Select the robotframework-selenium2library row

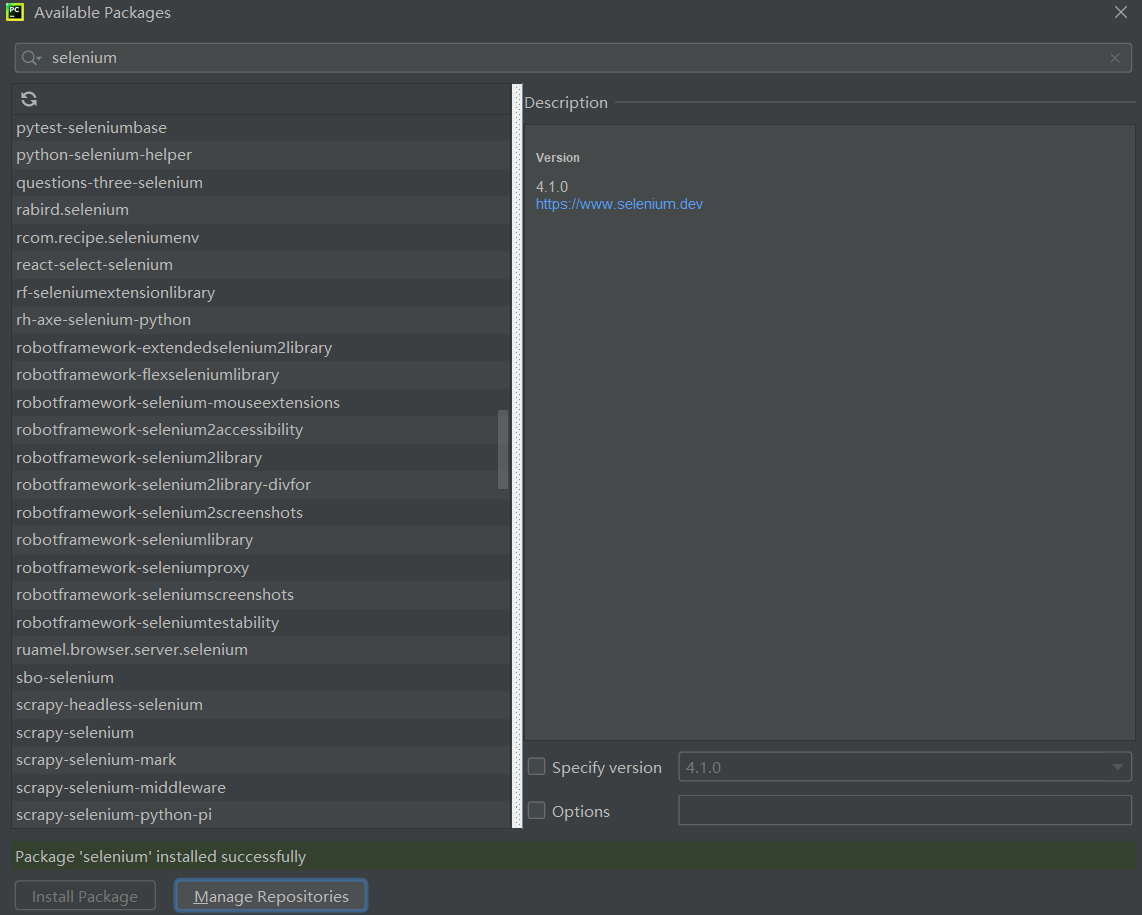tap(261, 458)
